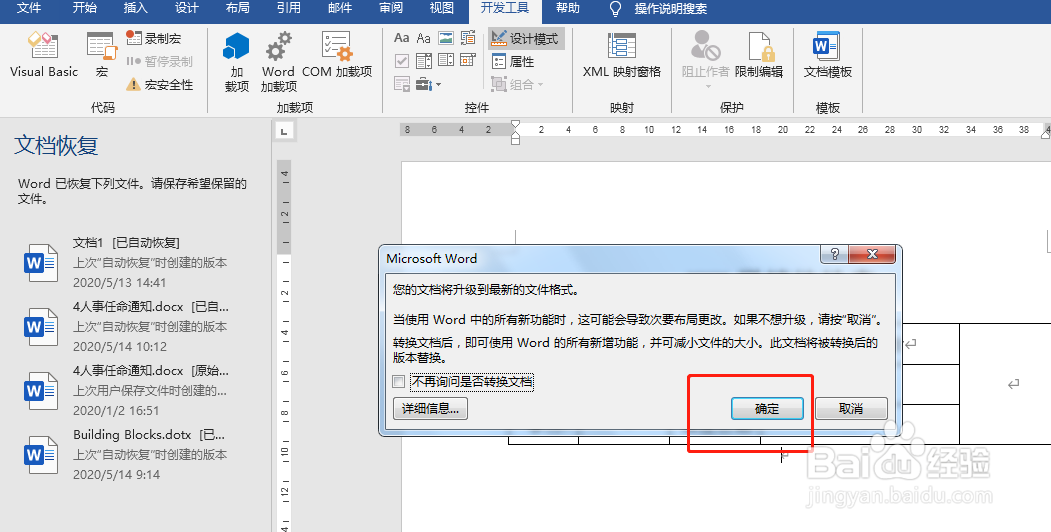The height and width of the screenshot is (532, 1051).
Task: Open the Visual Basic editor
Action: point(44,55)
